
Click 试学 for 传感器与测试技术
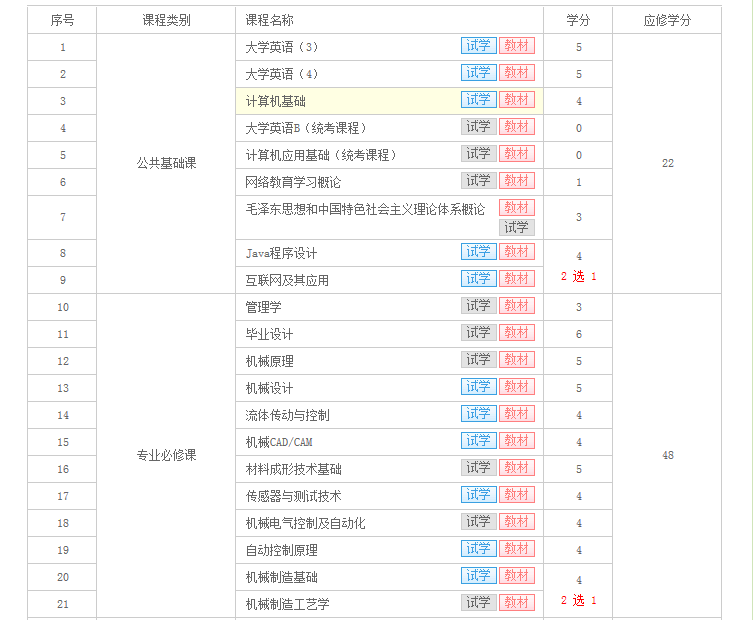[478, 495]
